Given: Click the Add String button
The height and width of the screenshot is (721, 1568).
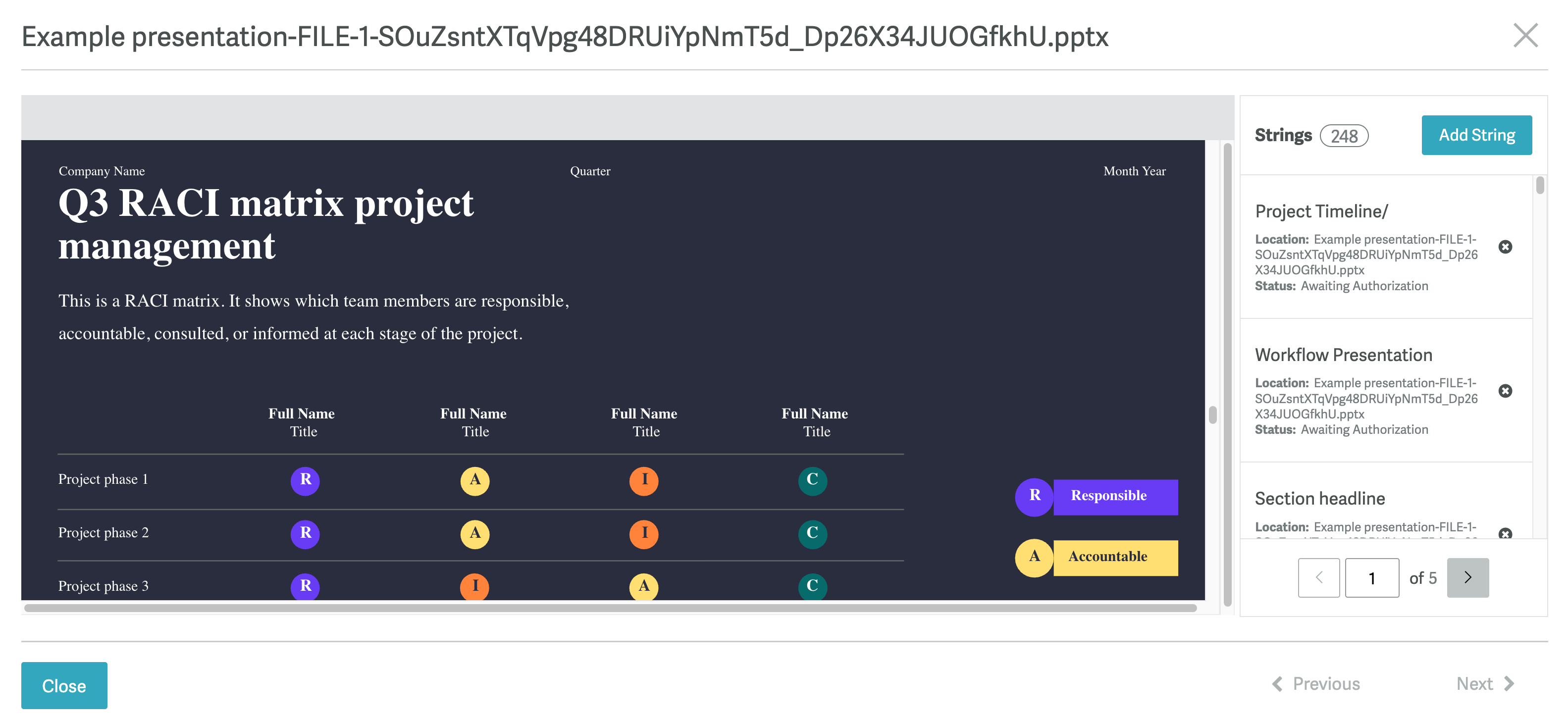Looking at the screenshot, I should click(1476, 135).
